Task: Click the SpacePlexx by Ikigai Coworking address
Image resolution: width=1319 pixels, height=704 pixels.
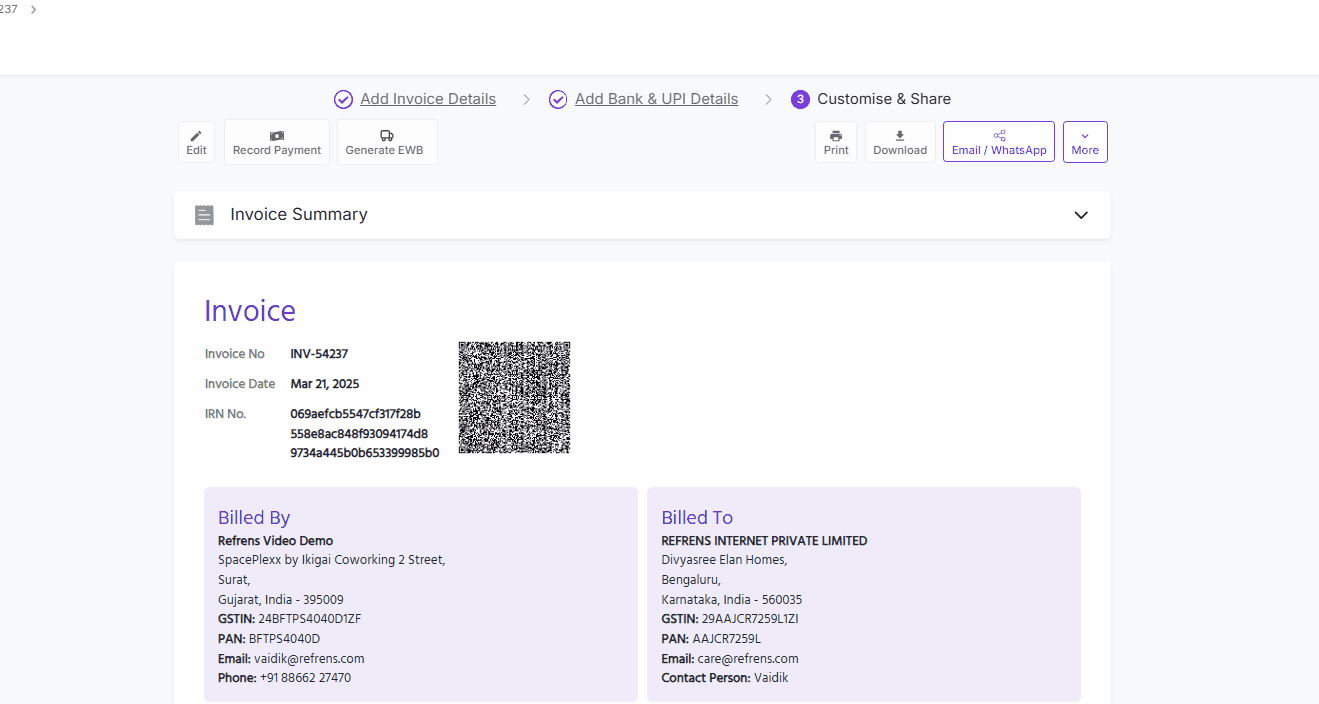Action: [x=332, y=560]
